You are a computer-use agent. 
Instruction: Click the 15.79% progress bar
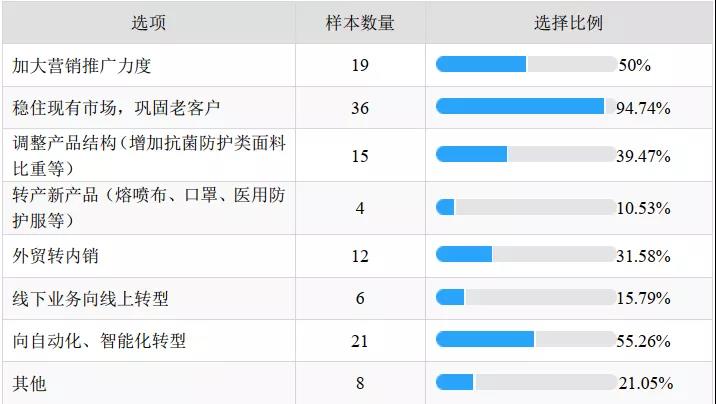click(x=526, y=297)
